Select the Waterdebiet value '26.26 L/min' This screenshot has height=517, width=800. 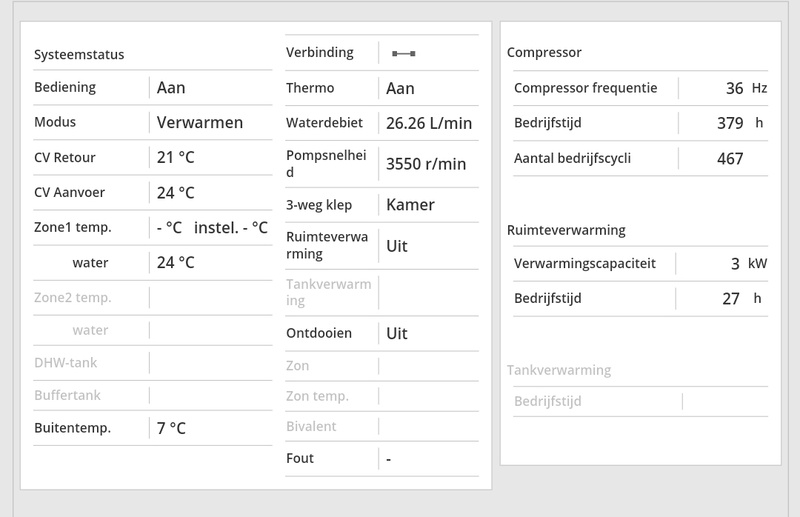coord(429,123)
